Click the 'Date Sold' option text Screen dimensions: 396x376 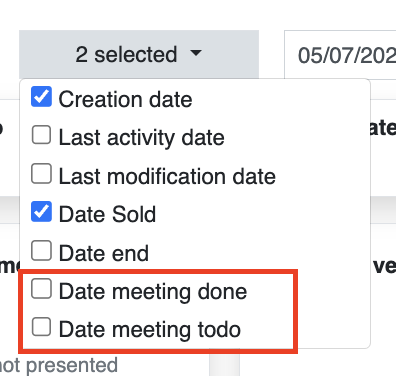point(107,214)
